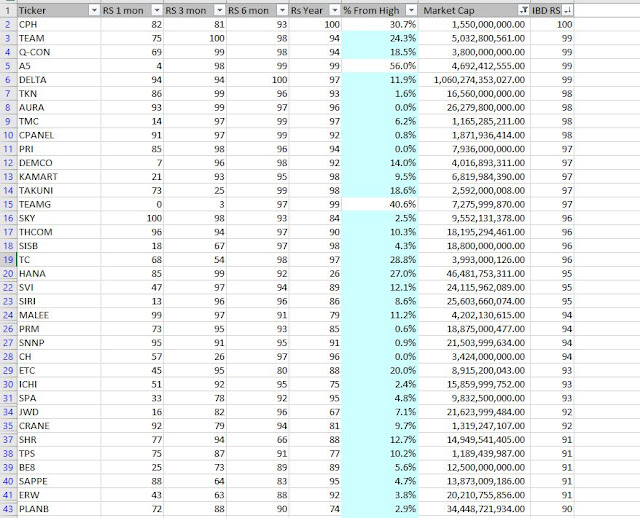This screenshot has width=640, height=518.
Task: Select market cap 1,060,274,353,027.00 cell
Action: [474, 80]
